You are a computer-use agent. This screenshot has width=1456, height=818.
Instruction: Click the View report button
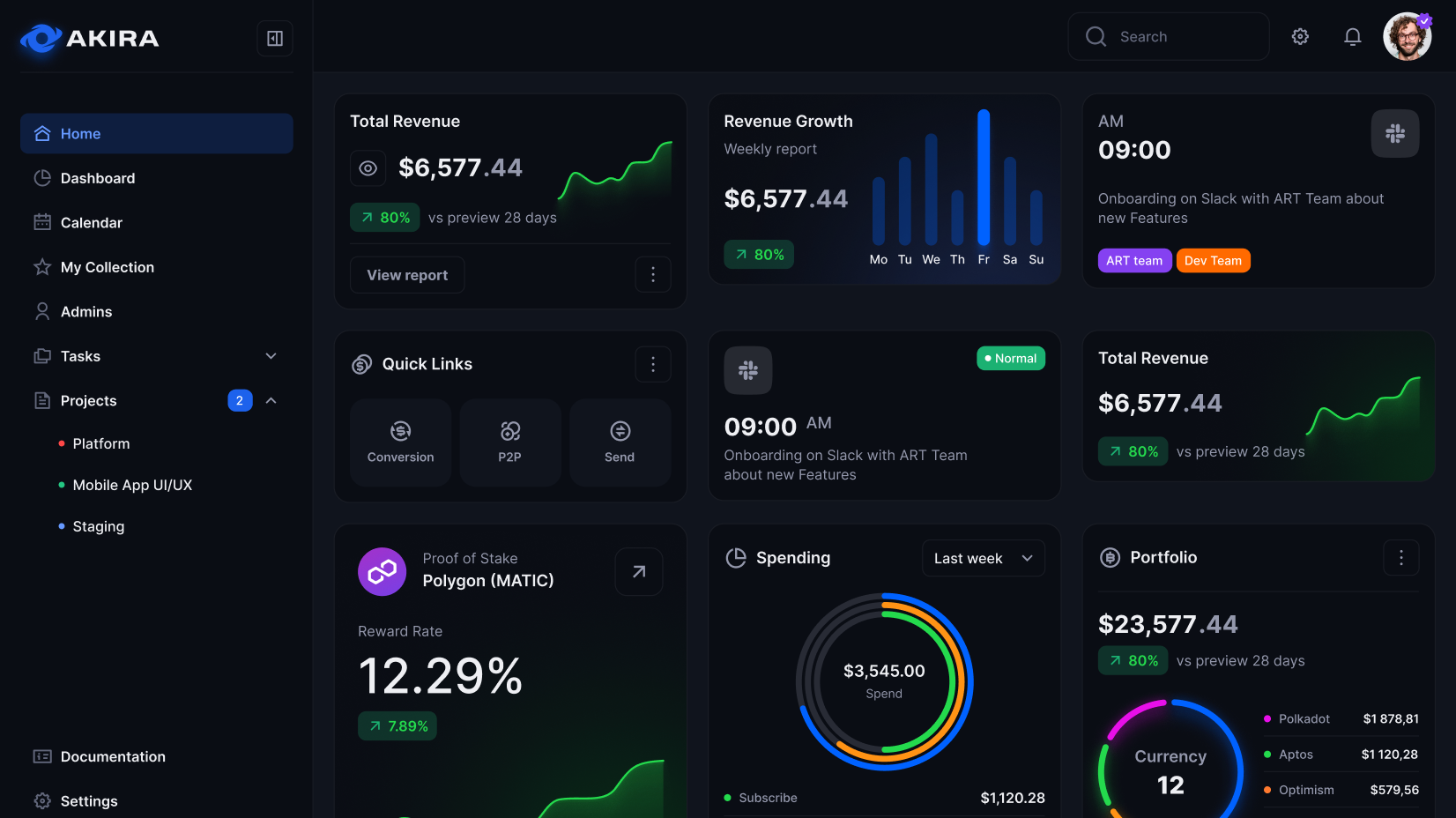[x=407, y=275]
